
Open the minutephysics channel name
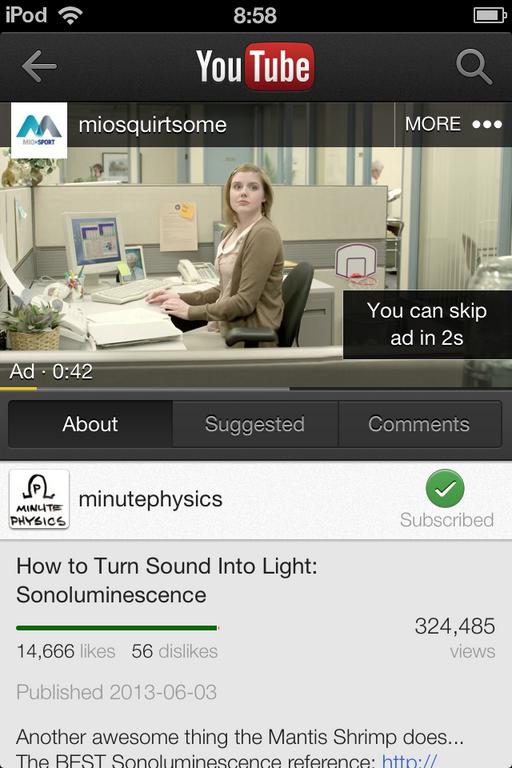click(150, 500)
